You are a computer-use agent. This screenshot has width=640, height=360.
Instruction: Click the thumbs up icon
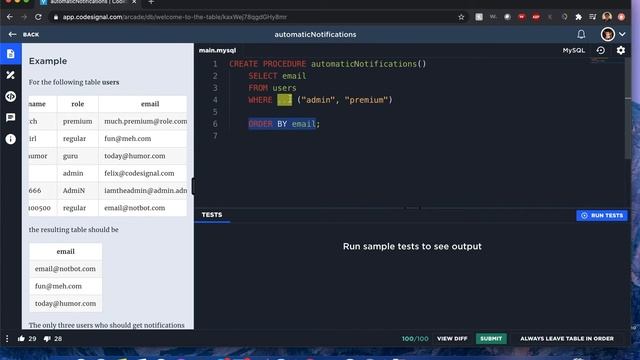pyautogui.click(x=21, y=338)
